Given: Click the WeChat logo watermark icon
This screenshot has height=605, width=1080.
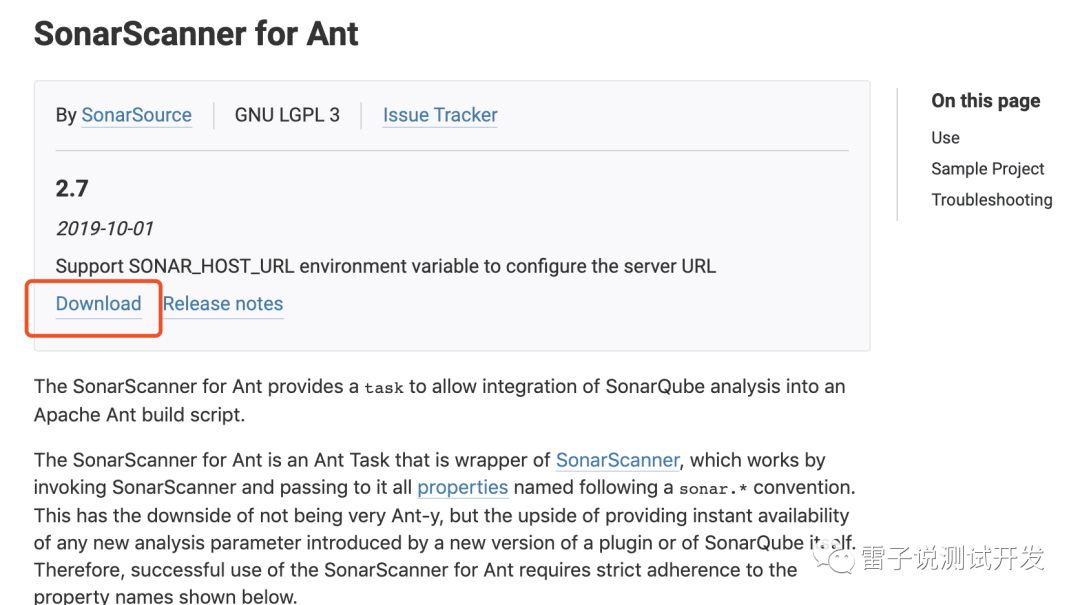Looking at the screenshot, I should click(833, 556).
